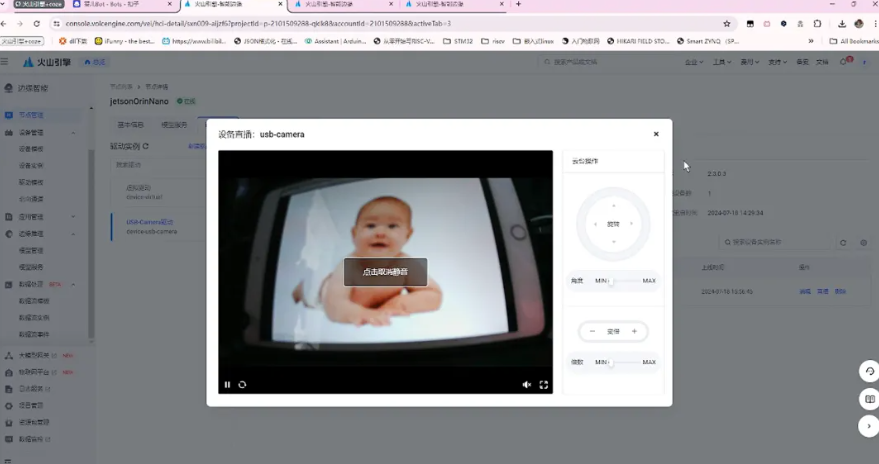Click the zoom plus button

click(x=634, y=331)
